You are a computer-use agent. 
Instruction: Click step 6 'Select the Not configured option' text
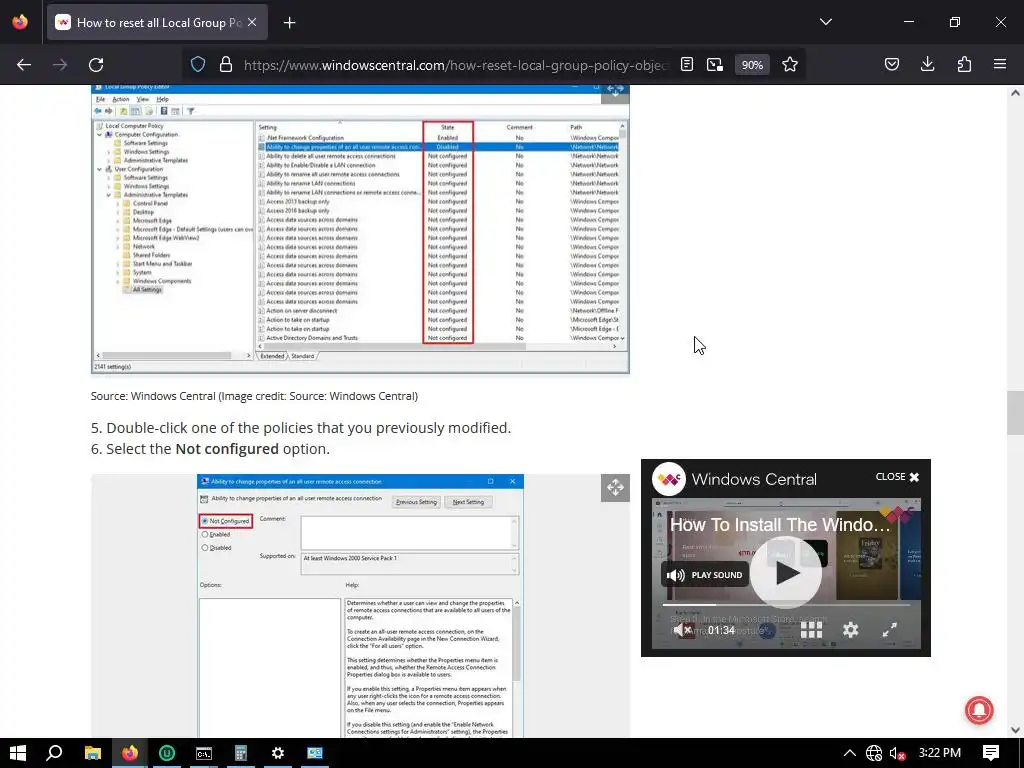(x=210, y=449)
